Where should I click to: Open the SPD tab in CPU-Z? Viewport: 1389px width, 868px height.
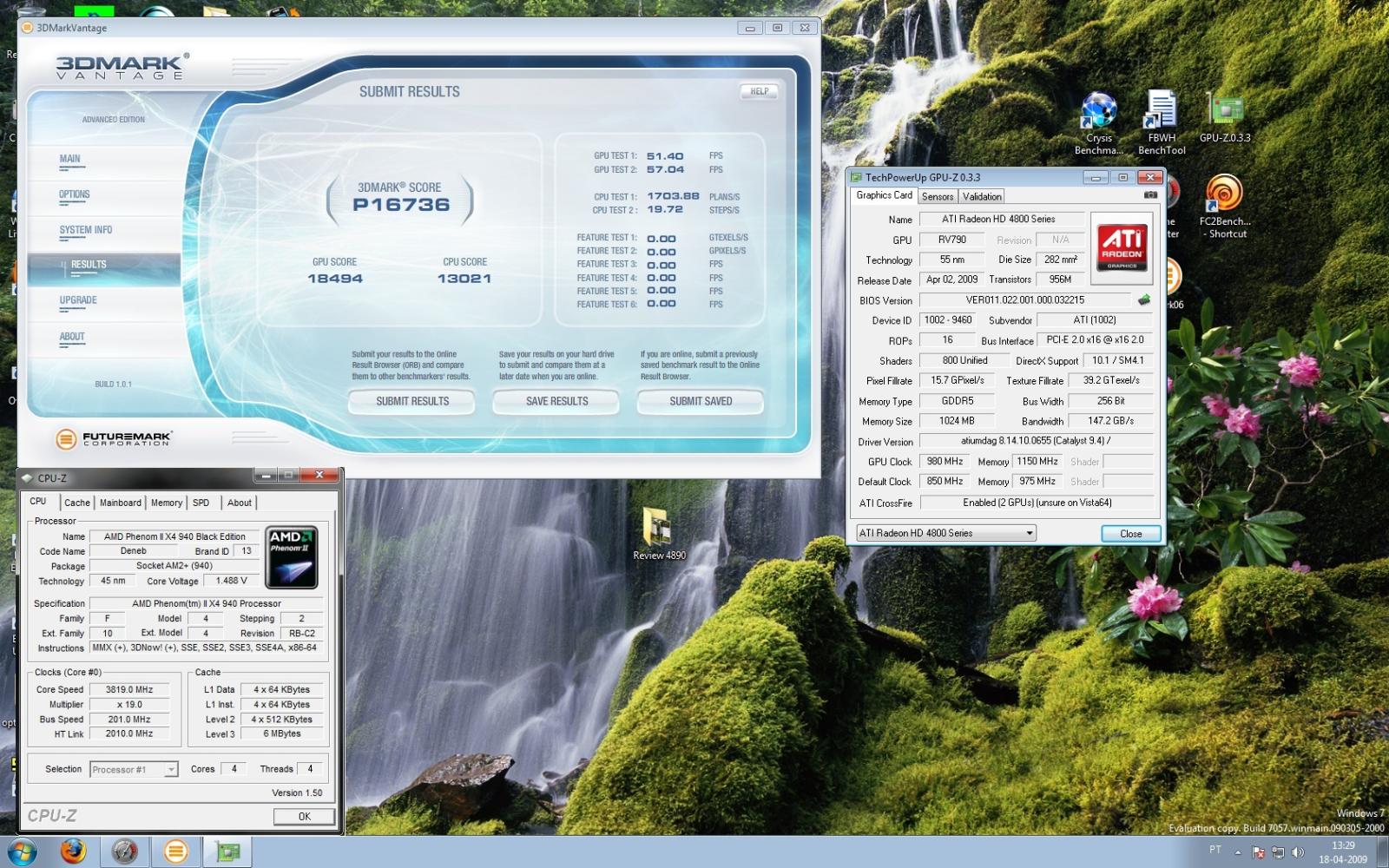201,503
